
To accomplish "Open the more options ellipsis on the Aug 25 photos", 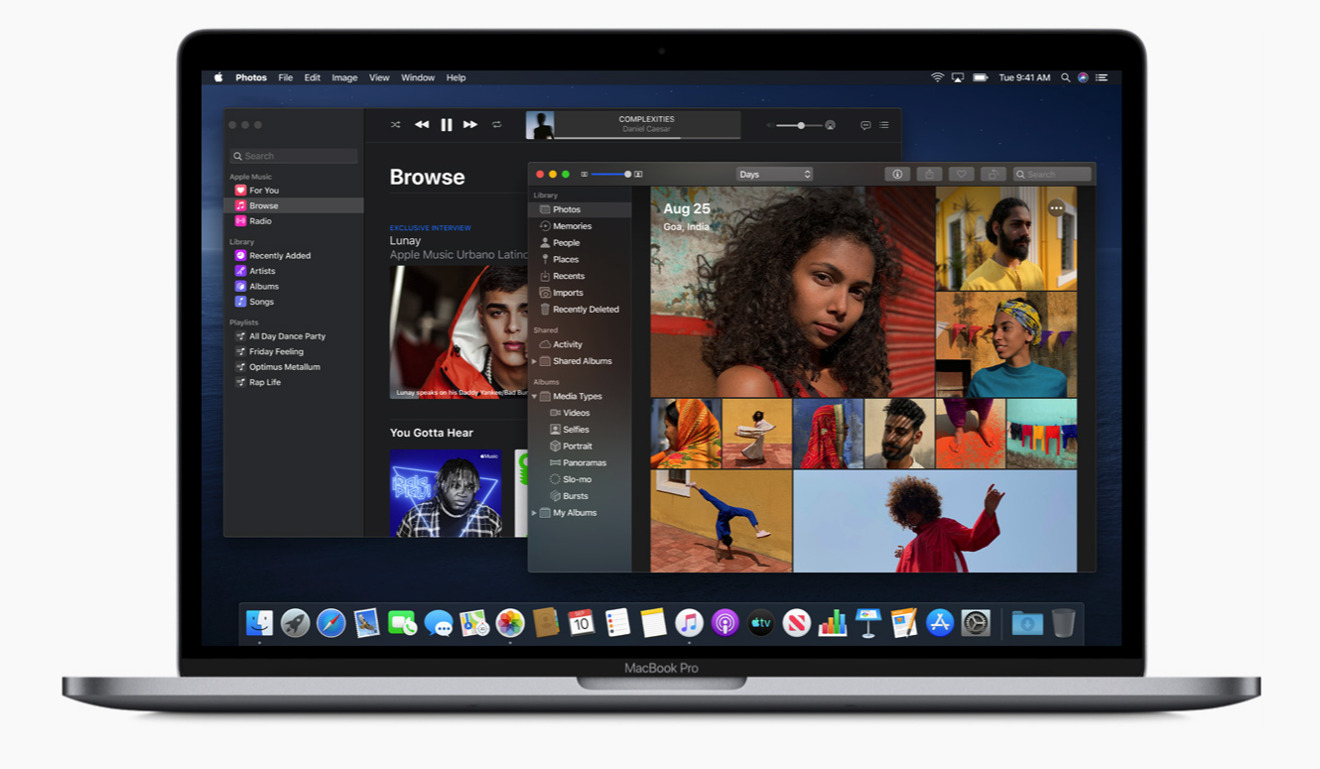I will pyautogui.click(x=1056, y=208).
